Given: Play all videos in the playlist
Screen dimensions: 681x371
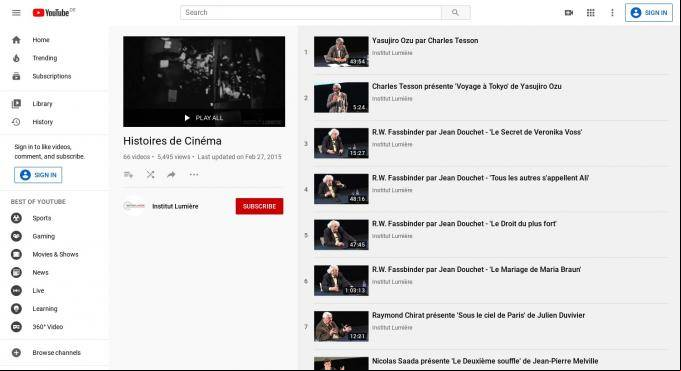Looking at the screenshot, I should coord(204,118).
